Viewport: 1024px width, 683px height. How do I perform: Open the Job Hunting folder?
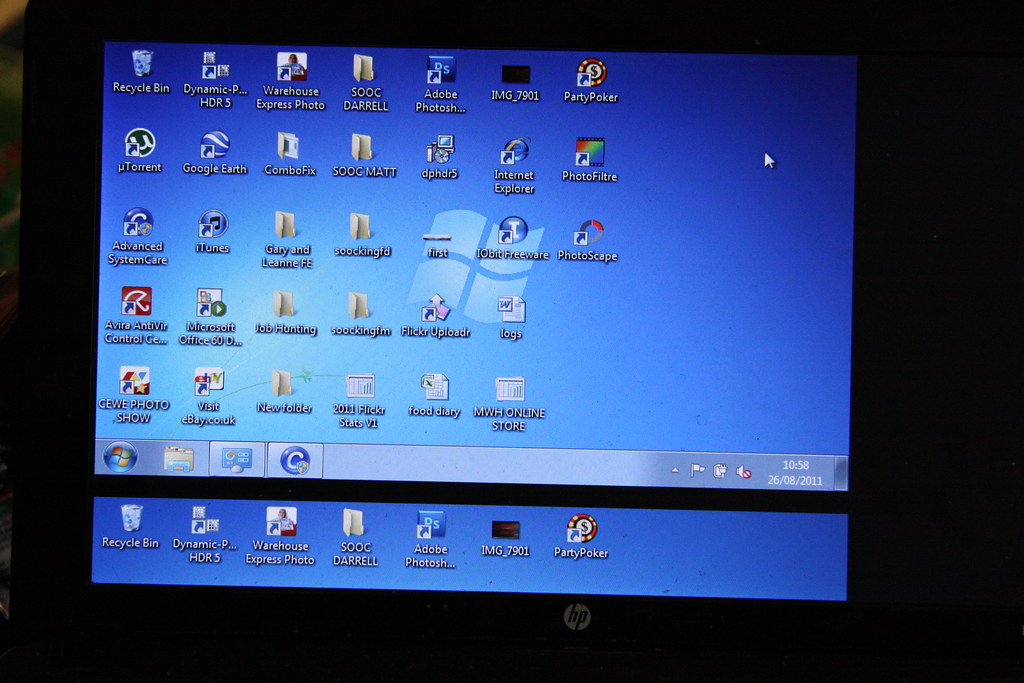point(285,305)
